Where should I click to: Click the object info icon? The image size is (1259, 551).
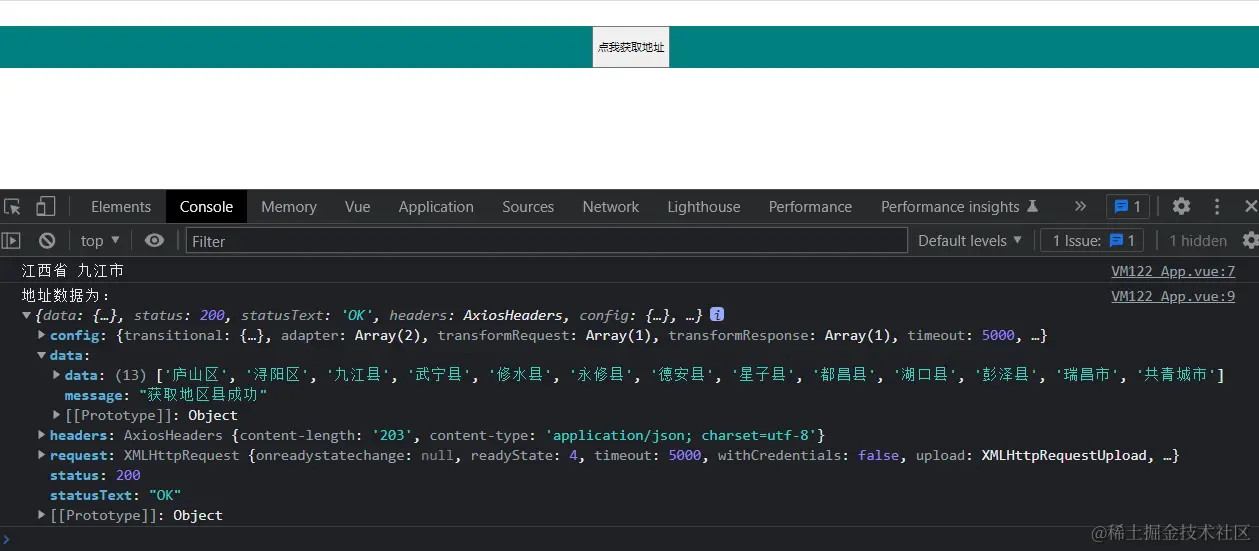click(x=717, y=315)
